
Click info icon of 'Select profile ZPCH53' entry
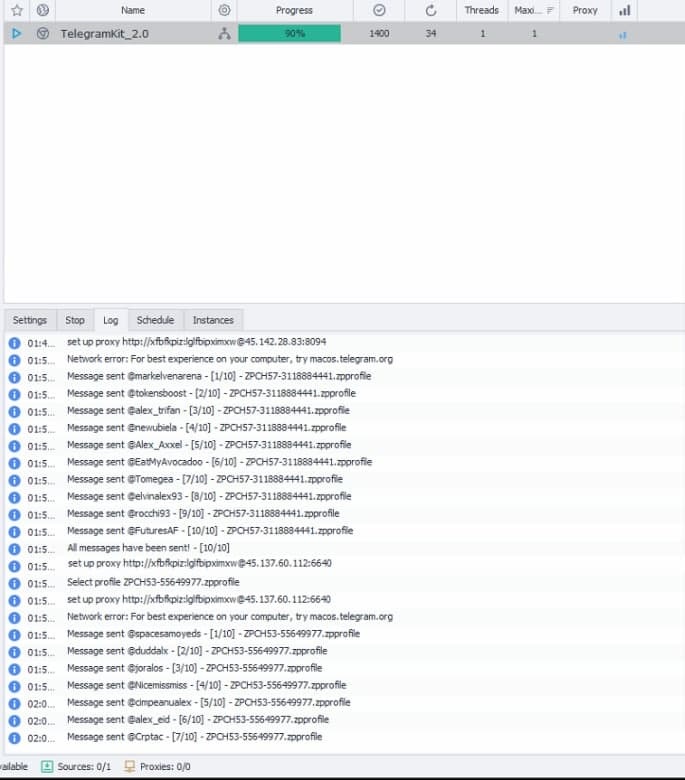(x=14, y=584)
